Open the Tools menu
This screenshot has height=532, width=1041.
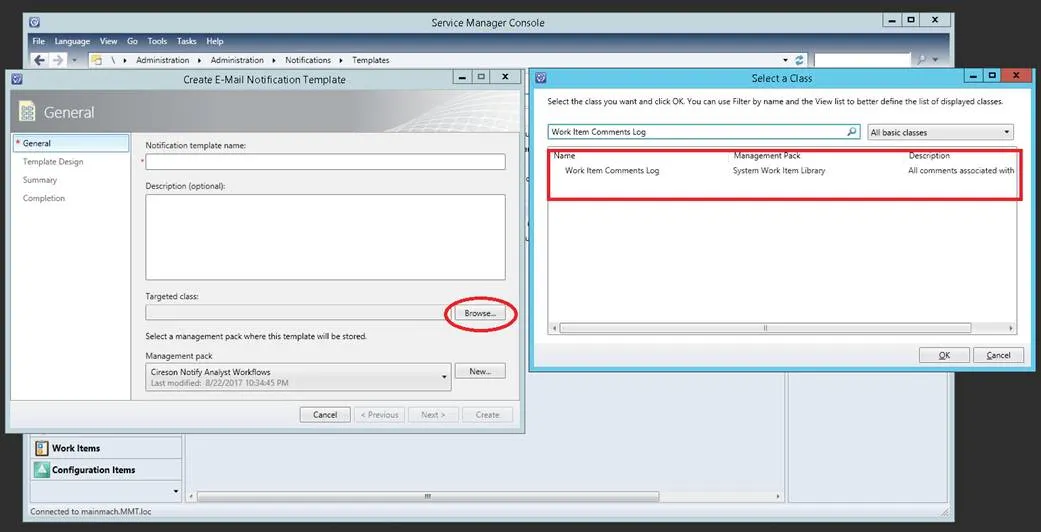coord(157,41)
